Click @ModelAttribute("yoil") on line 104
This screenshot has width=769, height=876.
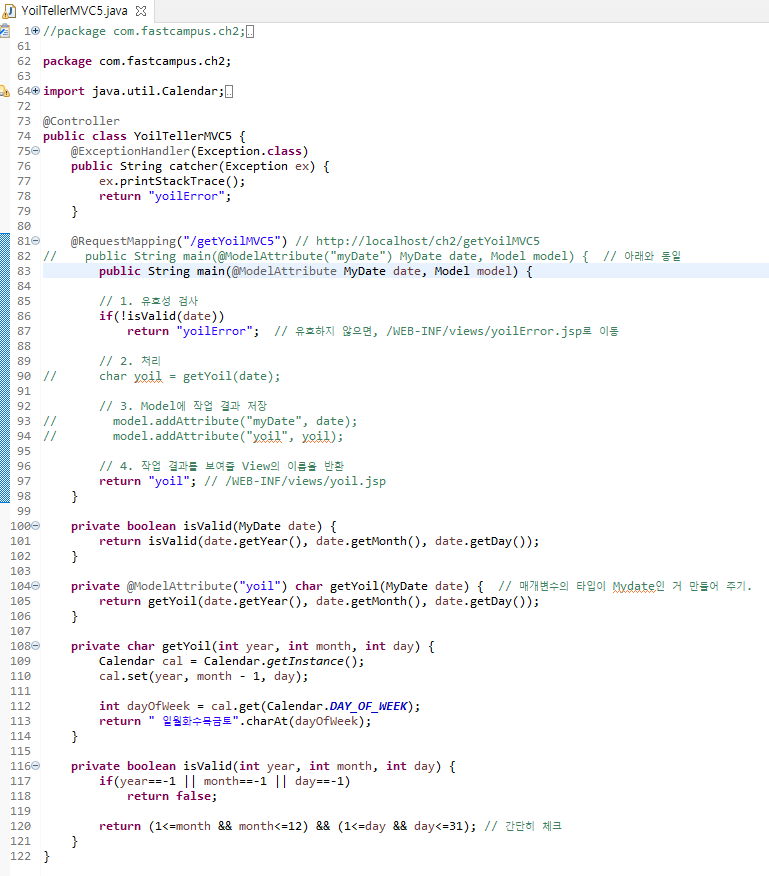[x=207, y=586]
